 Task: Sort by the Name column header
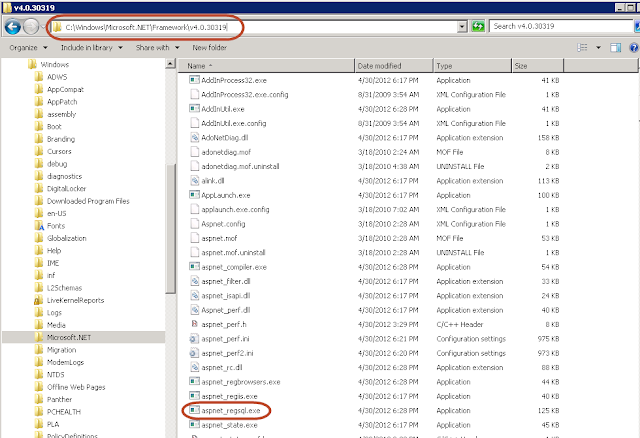click(266, 66)
